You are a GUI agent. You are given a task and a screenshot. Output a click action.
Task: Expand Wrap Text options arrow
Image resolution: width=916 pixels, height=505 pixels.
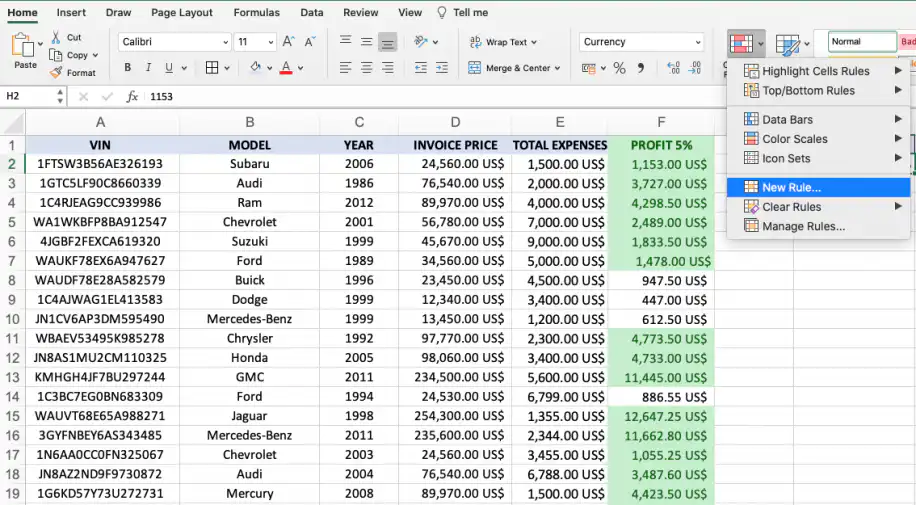coord(534,42)
